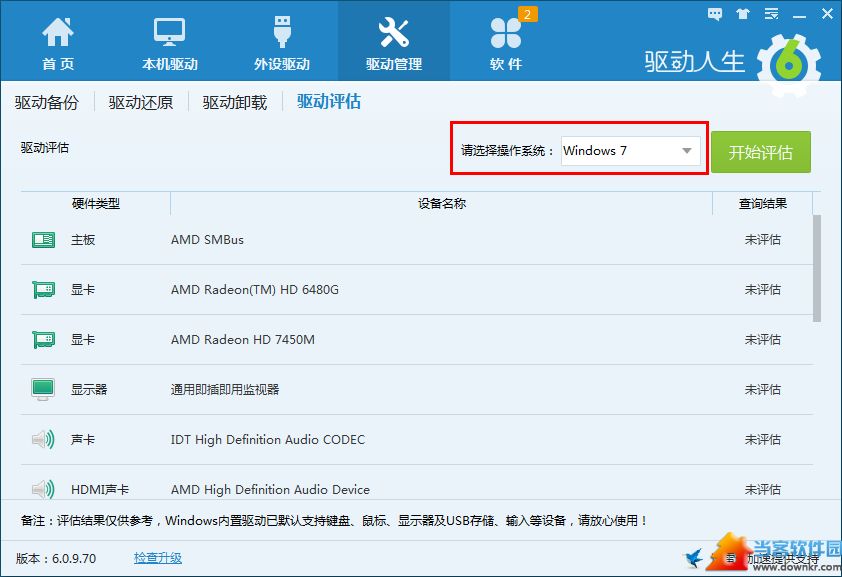The width and height of the screenshot is (842, 577).
Task: Click the HDMI声卡 speaker icon
Action: pyautogui.click(x=43, y=490)
